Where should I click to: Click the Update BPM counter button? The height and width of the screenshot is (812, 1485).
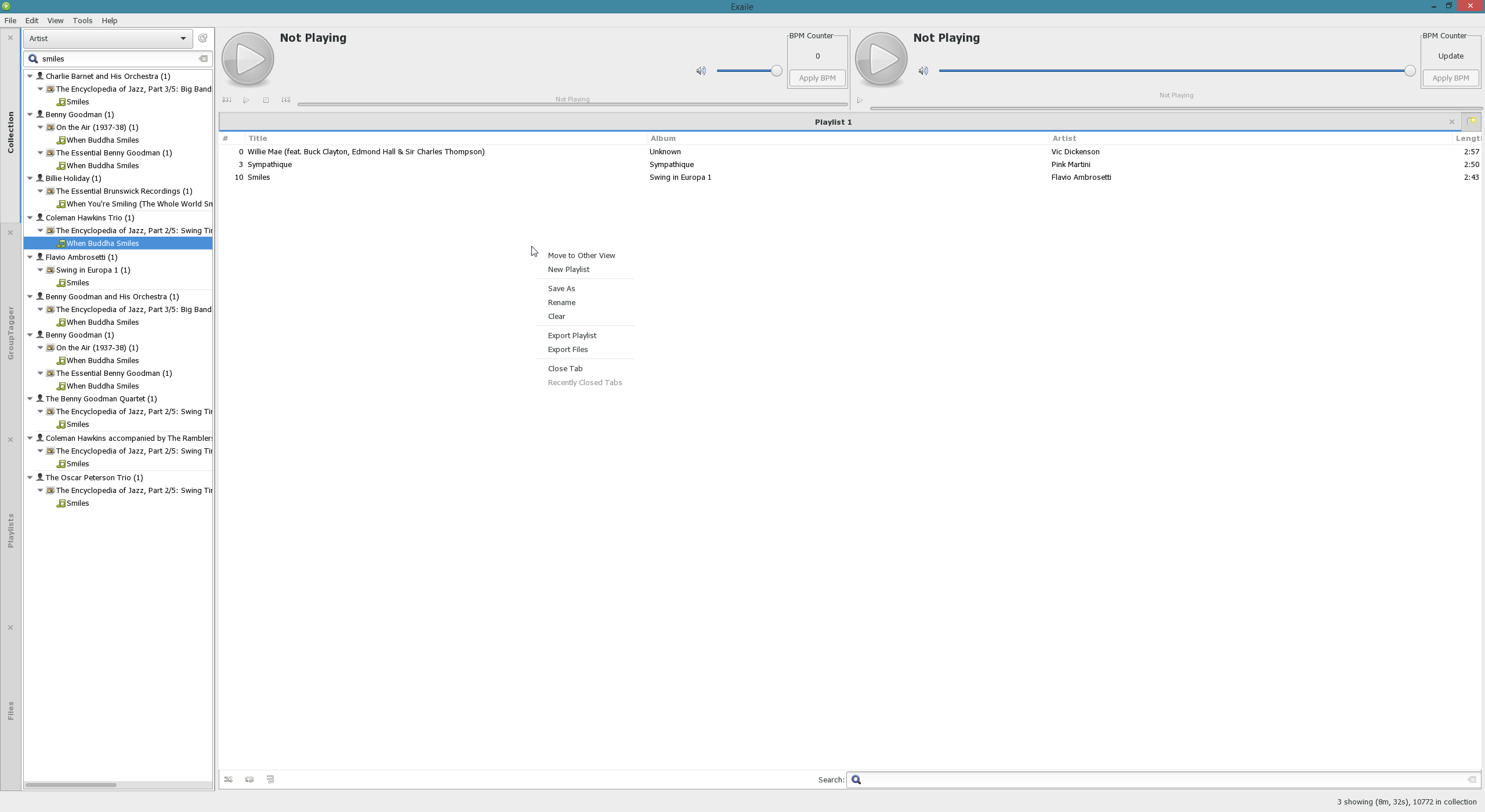[x=1451, y=56]
